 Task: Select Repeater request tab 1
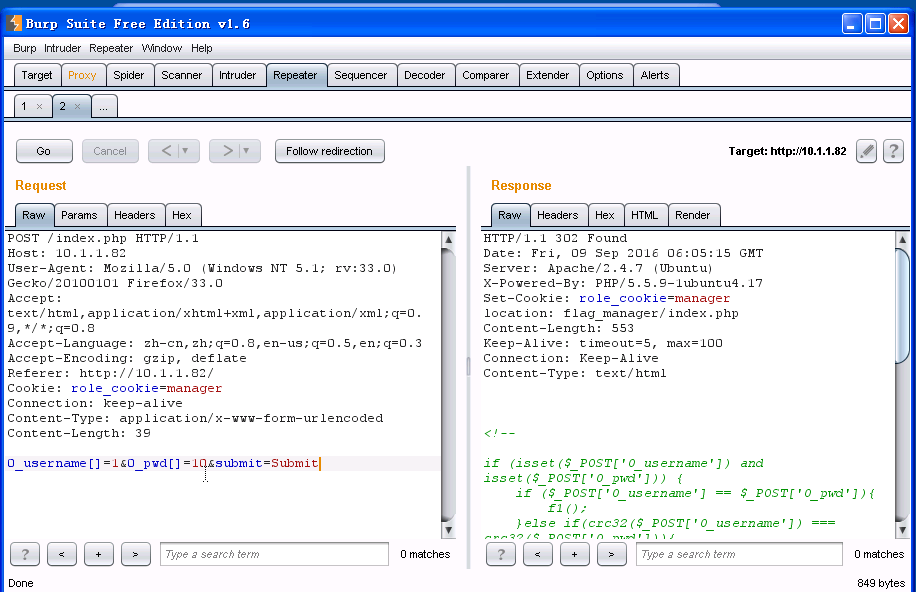point(24,106)
